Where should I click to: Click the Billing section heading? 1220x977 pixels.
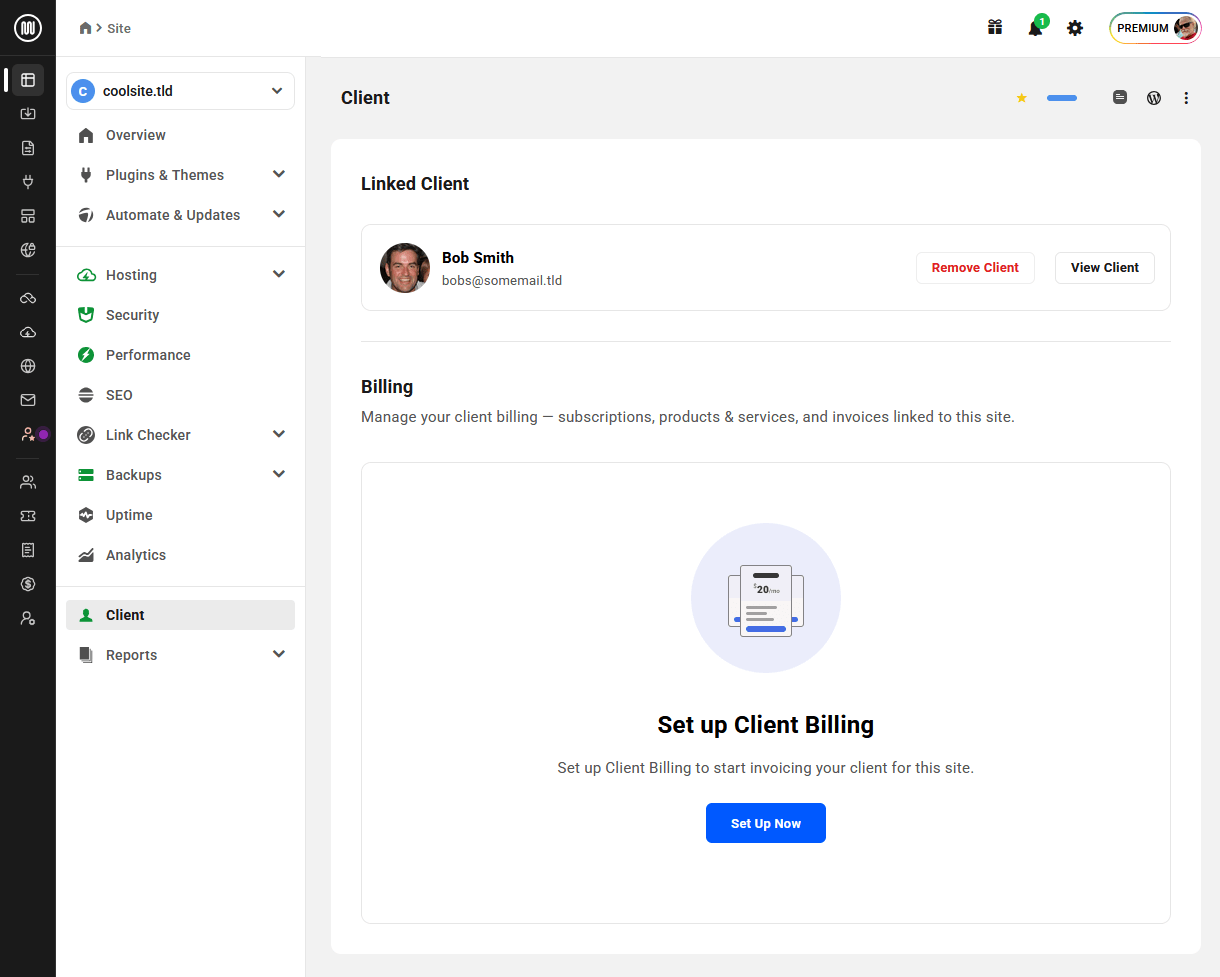(387, 387)
